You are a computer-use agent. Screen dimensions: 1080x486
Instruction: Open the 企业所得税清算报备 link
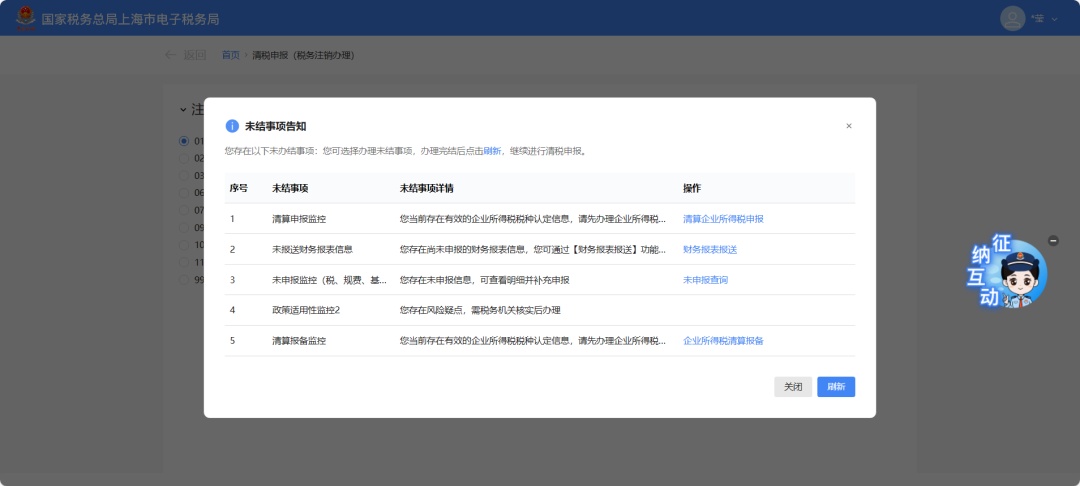pyautogui.click(x=723, y=341)
